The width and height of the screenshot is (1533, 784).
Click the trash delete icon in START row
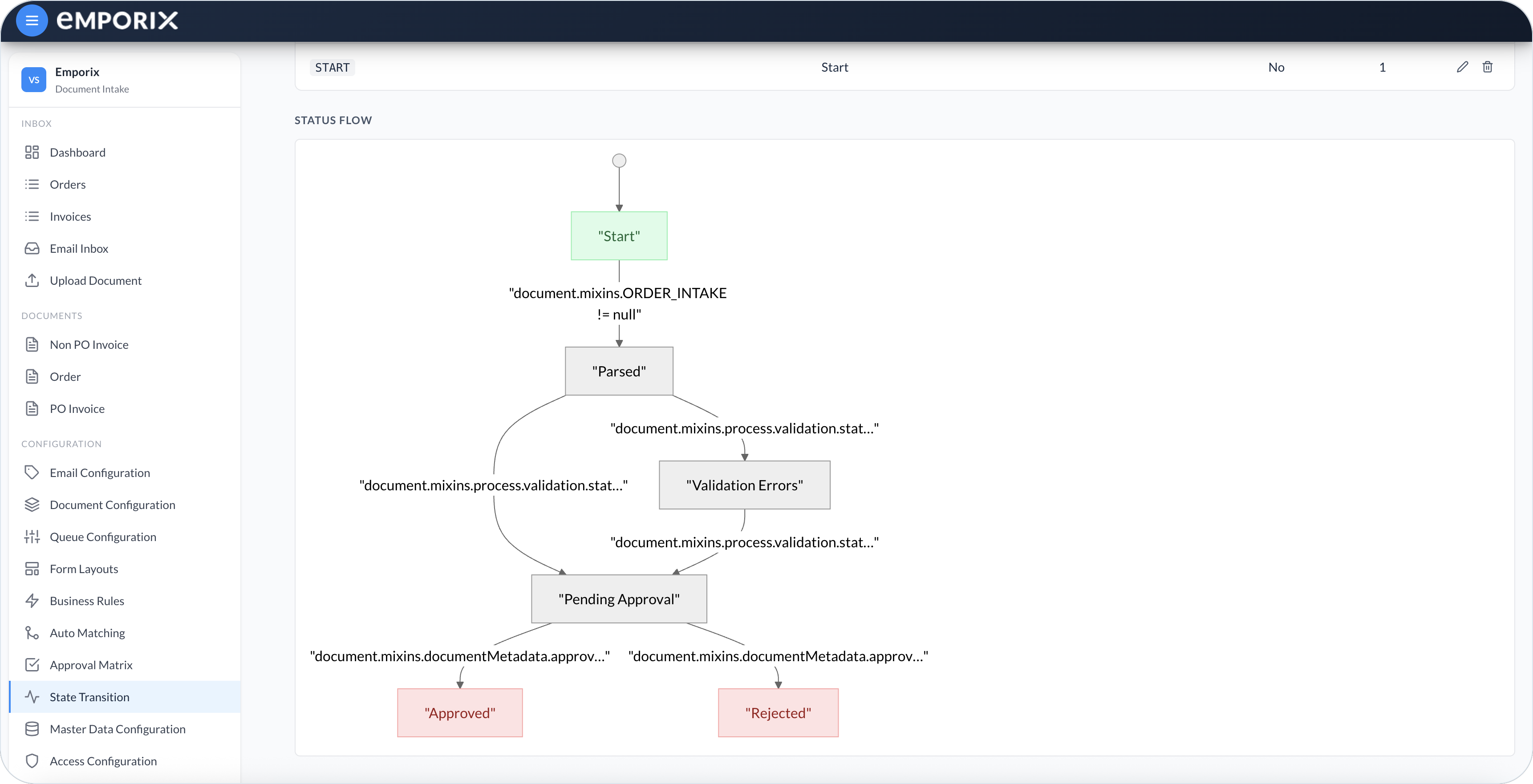(1487, 67)
